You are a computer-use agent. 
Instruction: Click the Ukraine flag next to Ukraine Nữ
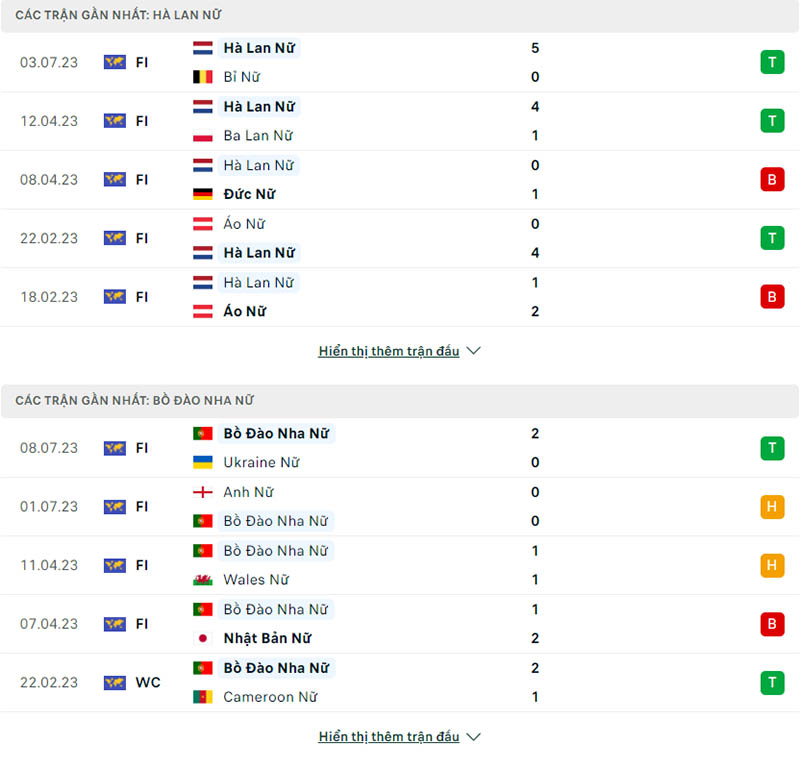point(202,463)
